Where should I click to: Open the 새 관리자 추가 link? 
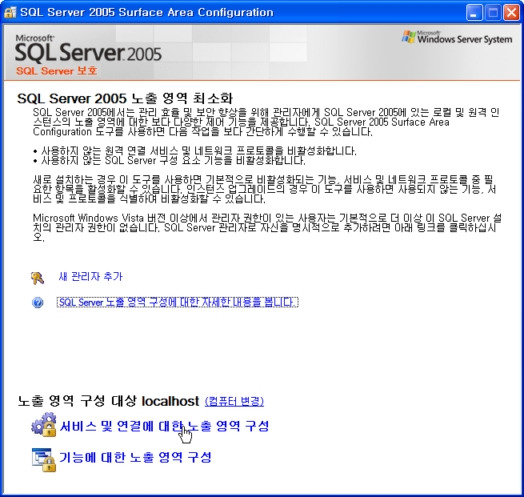[x=90, y=277]
